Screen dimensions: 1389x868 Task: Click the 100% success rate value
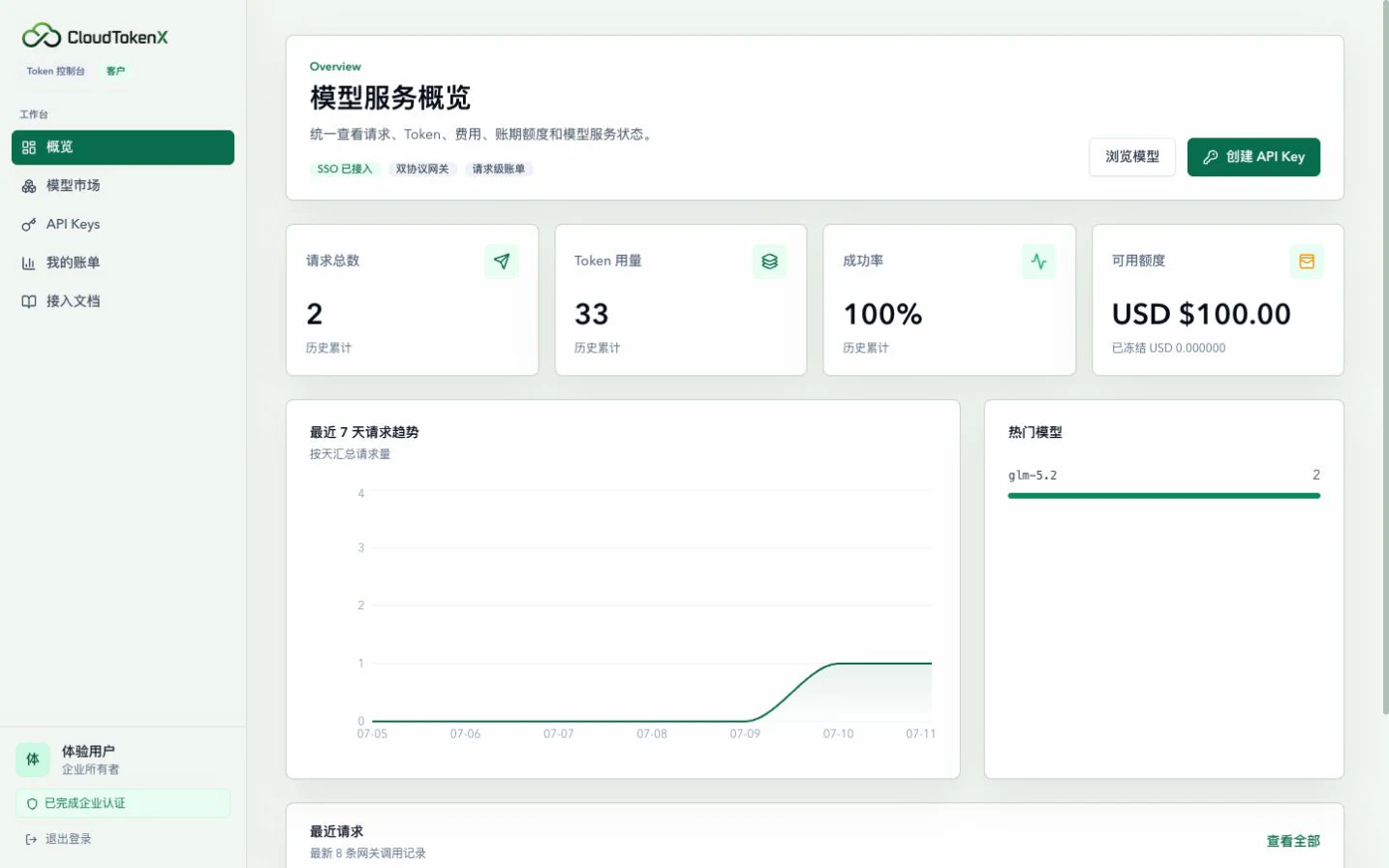pos(882,314)
